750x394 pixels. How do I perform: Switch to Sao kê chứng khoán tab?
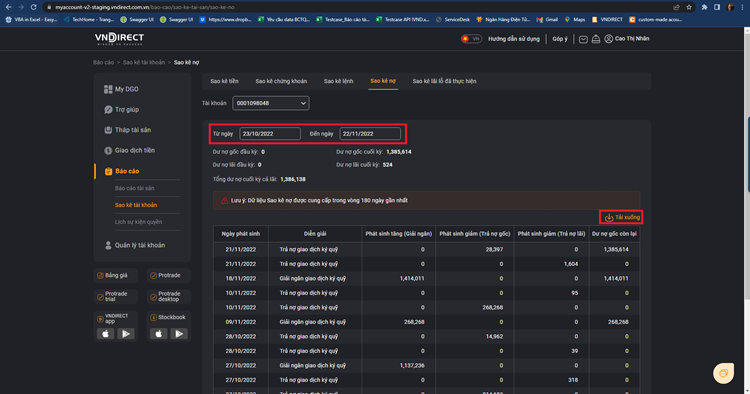pyautogui.click(x=281, y=81)
